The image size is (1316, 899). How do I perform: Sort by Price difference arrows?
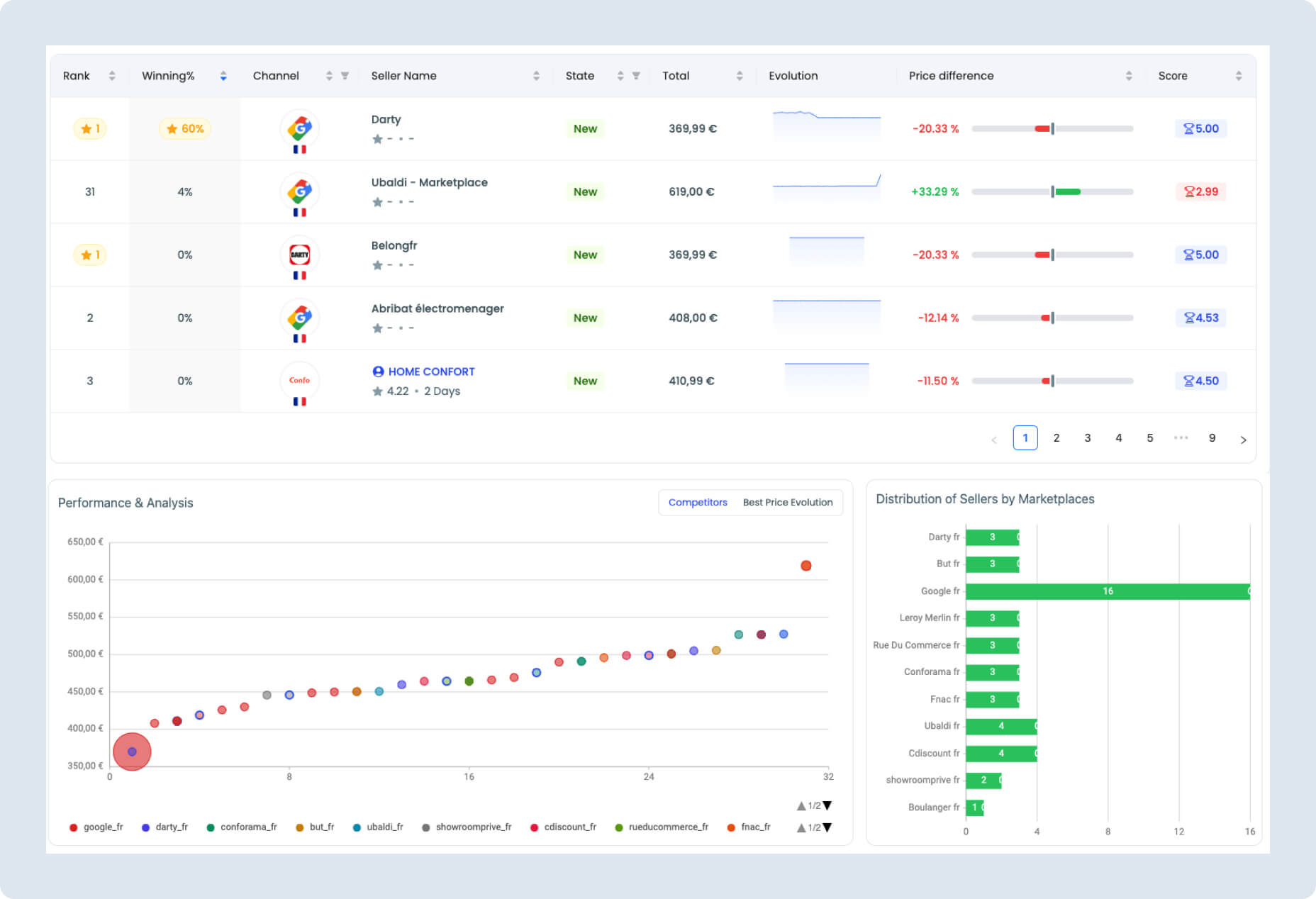tap(1129, 76)
